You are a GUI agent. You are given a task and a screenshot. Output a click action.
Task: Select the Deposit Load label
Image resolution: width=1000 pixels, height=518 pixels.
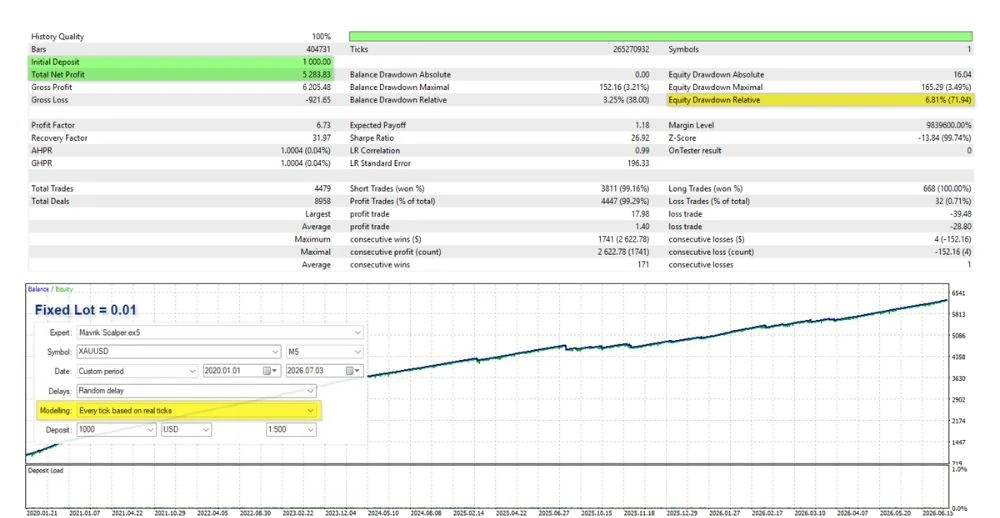(x=46, y=471)
